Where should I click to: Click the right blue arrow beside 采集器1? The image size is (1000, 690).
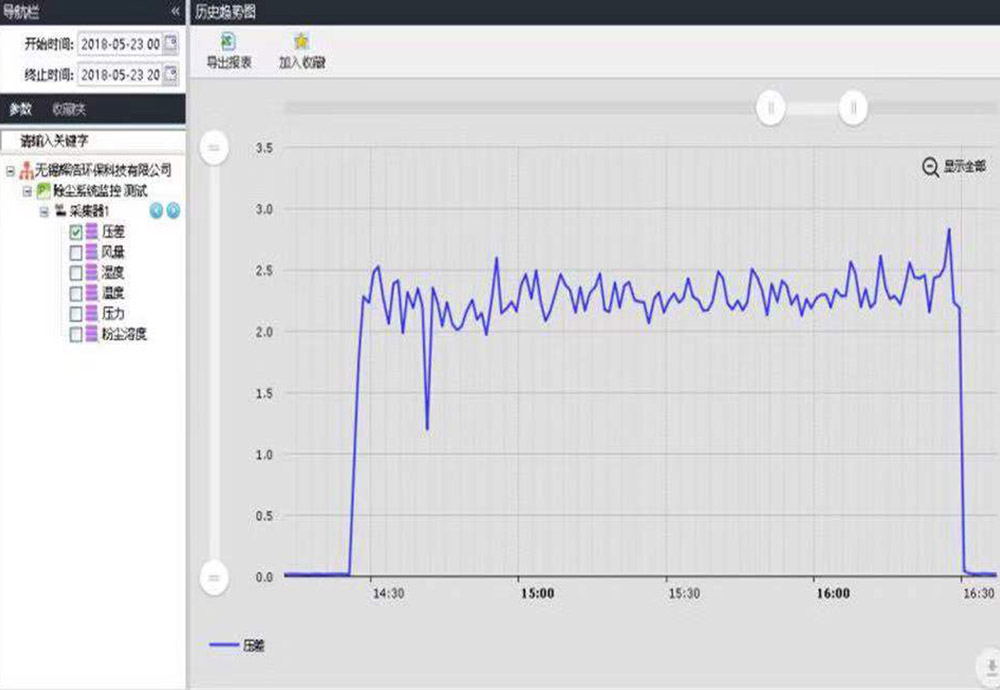[173, 210]
